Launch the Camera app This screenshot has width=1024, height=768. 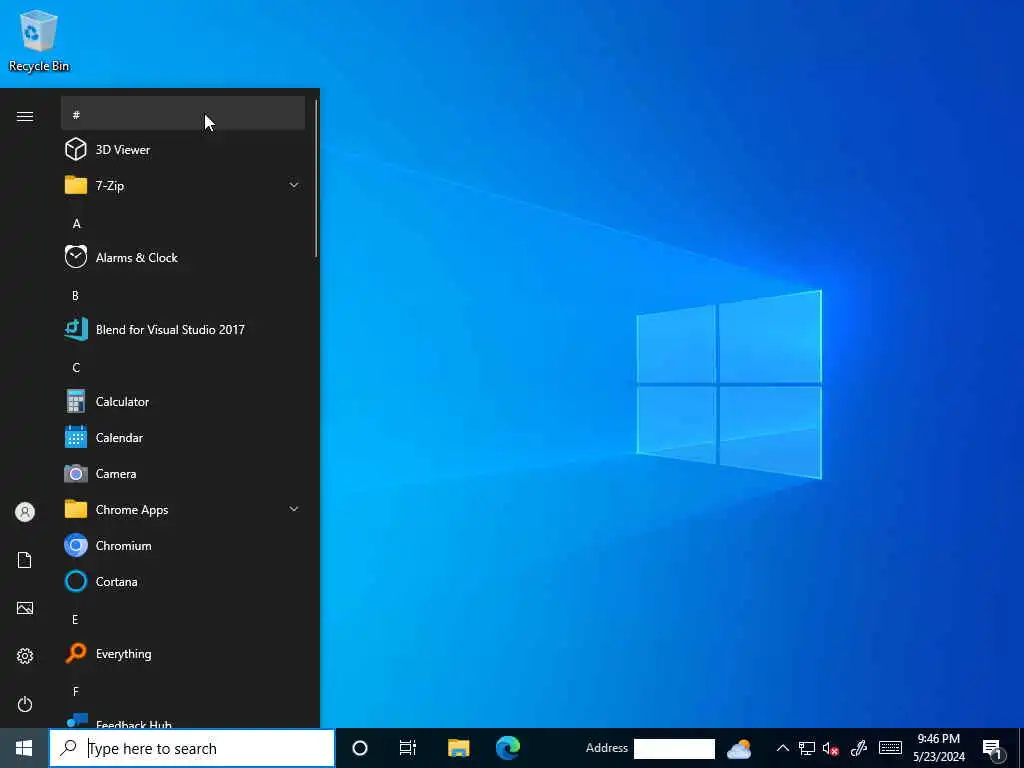tap(183, 473)
